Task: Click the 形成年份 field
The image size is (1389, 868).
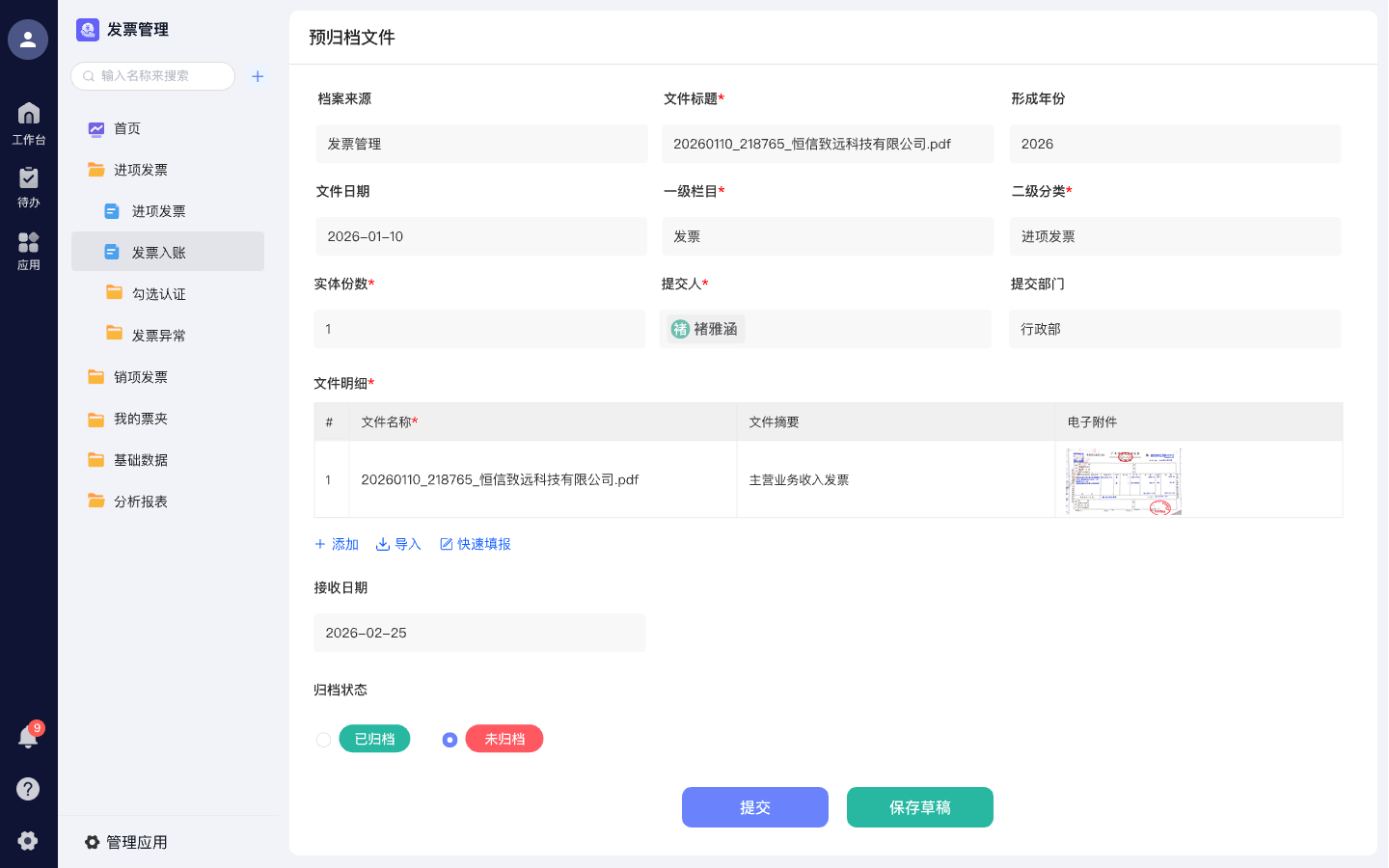Action: (1175, 144)
